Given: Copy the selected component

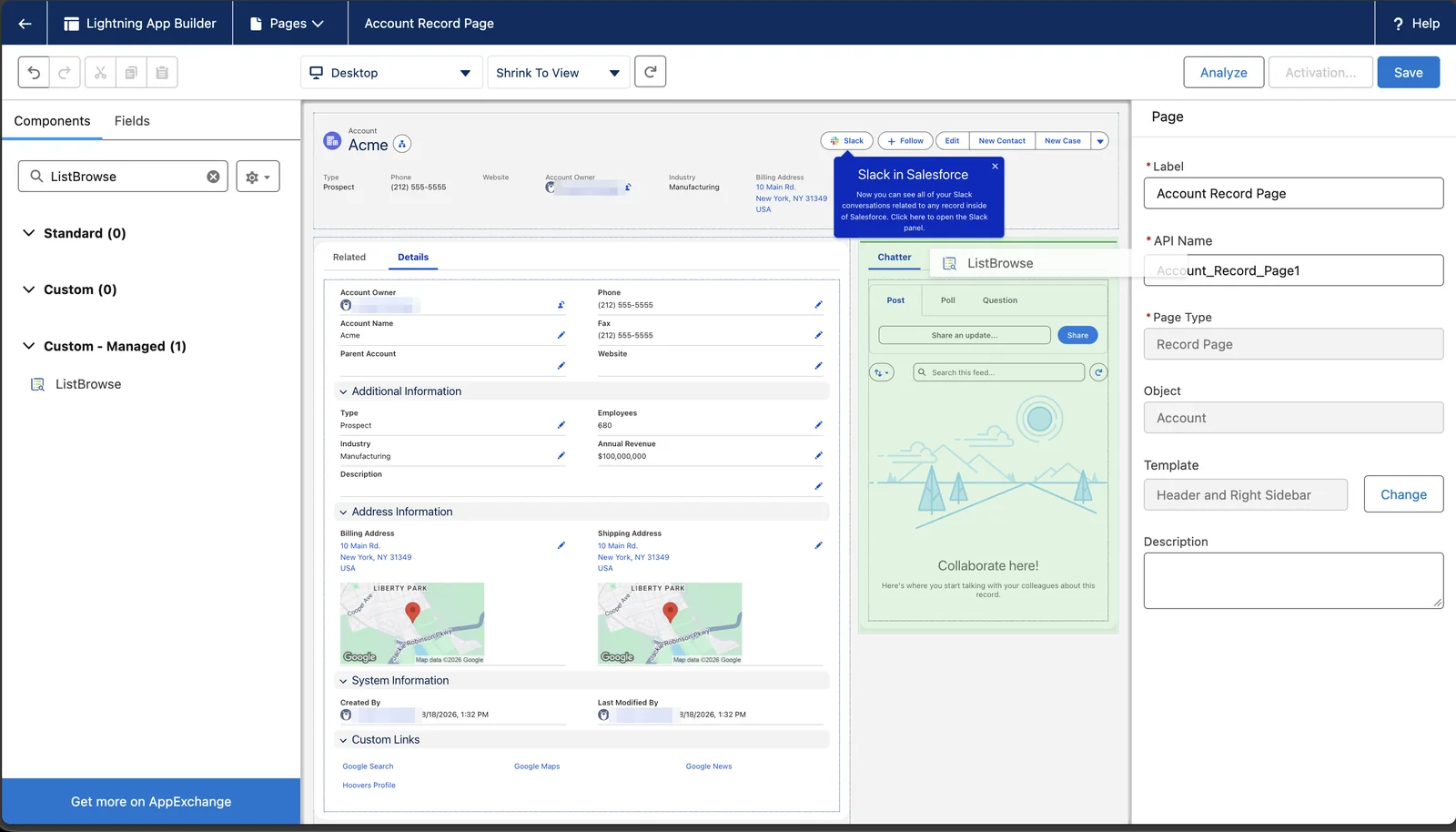Looking at the screenshot, I should (131, 73).
